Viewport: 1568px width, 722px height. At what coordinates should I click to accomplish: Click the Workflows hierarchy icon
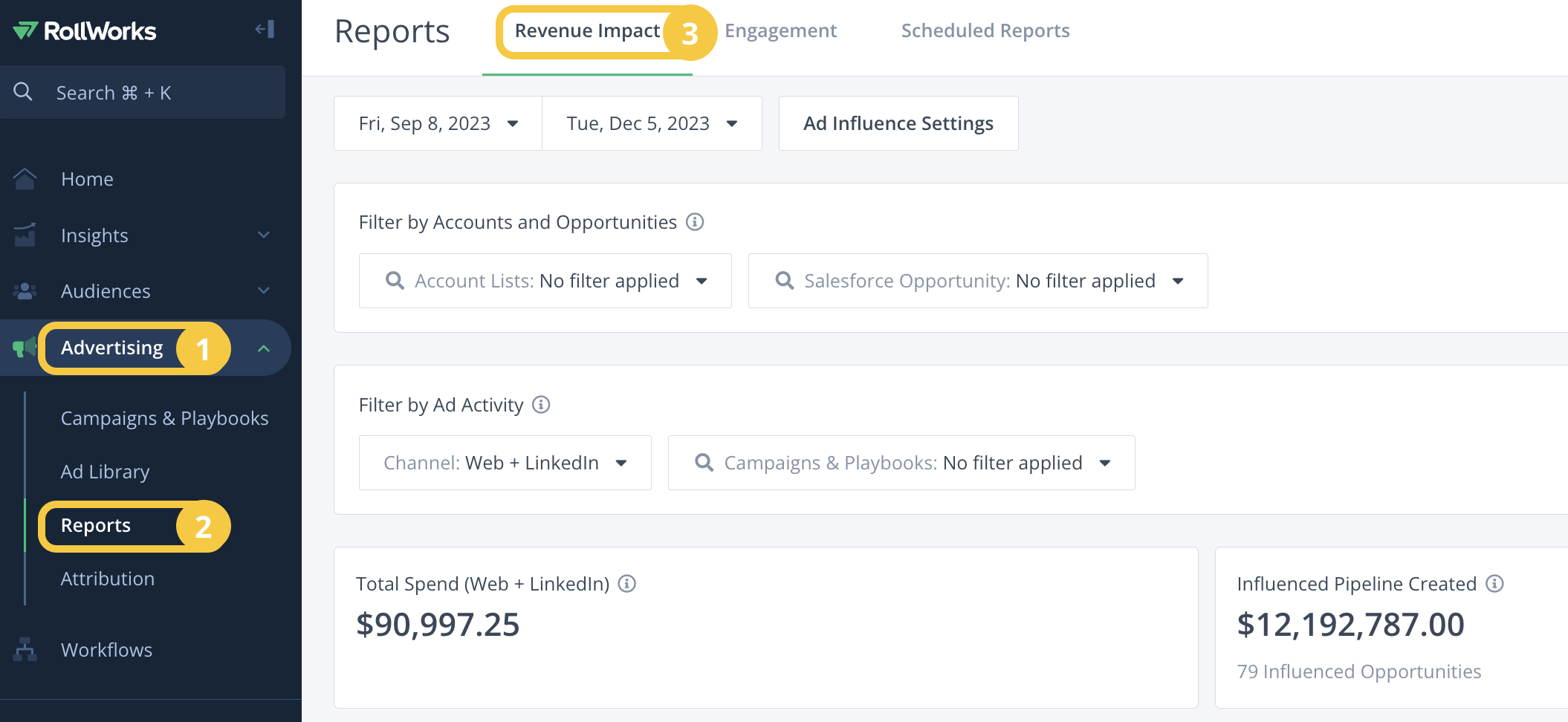(25, 649)
